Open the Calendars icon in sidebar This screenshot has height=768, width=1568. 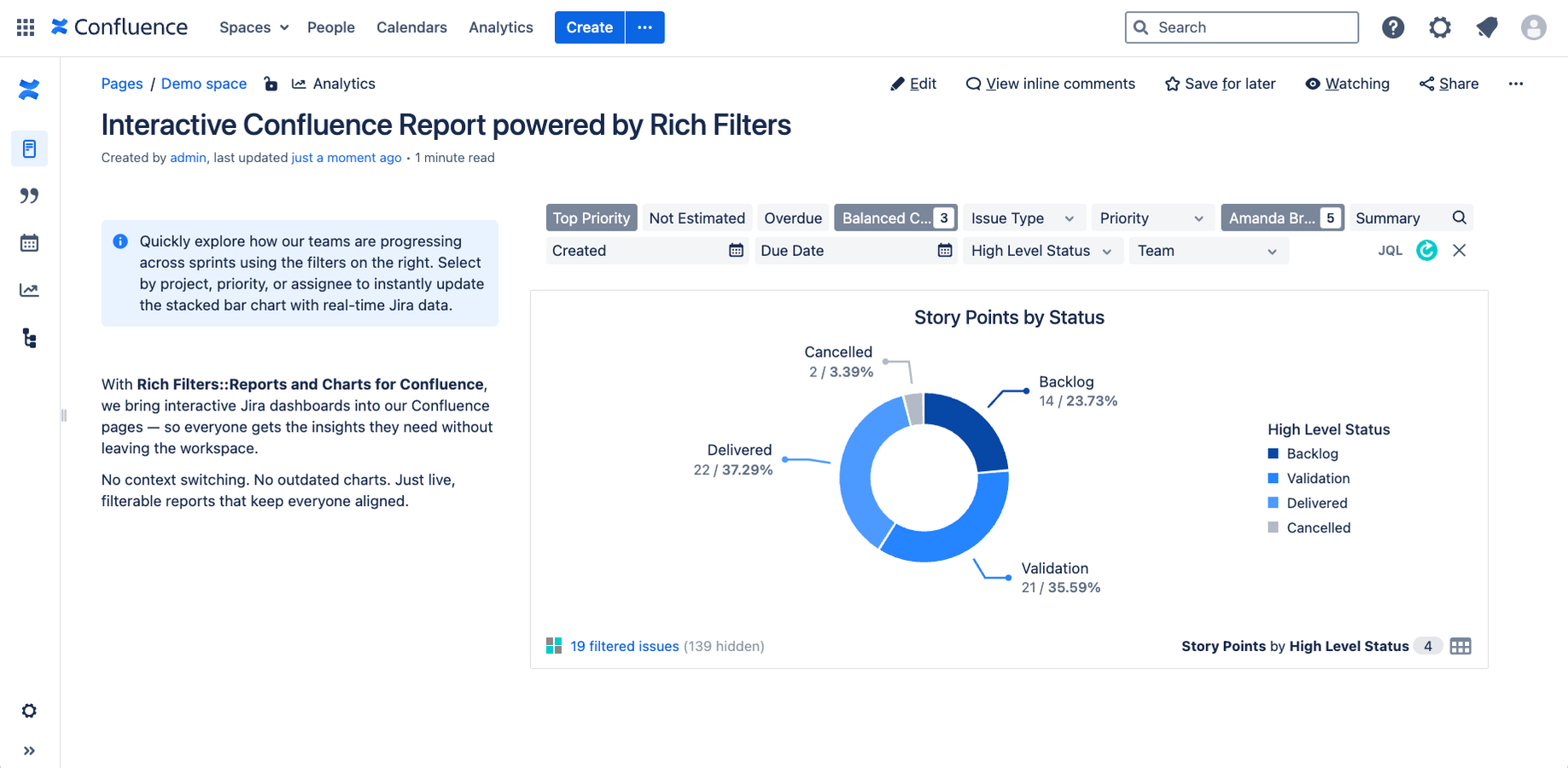29,243
